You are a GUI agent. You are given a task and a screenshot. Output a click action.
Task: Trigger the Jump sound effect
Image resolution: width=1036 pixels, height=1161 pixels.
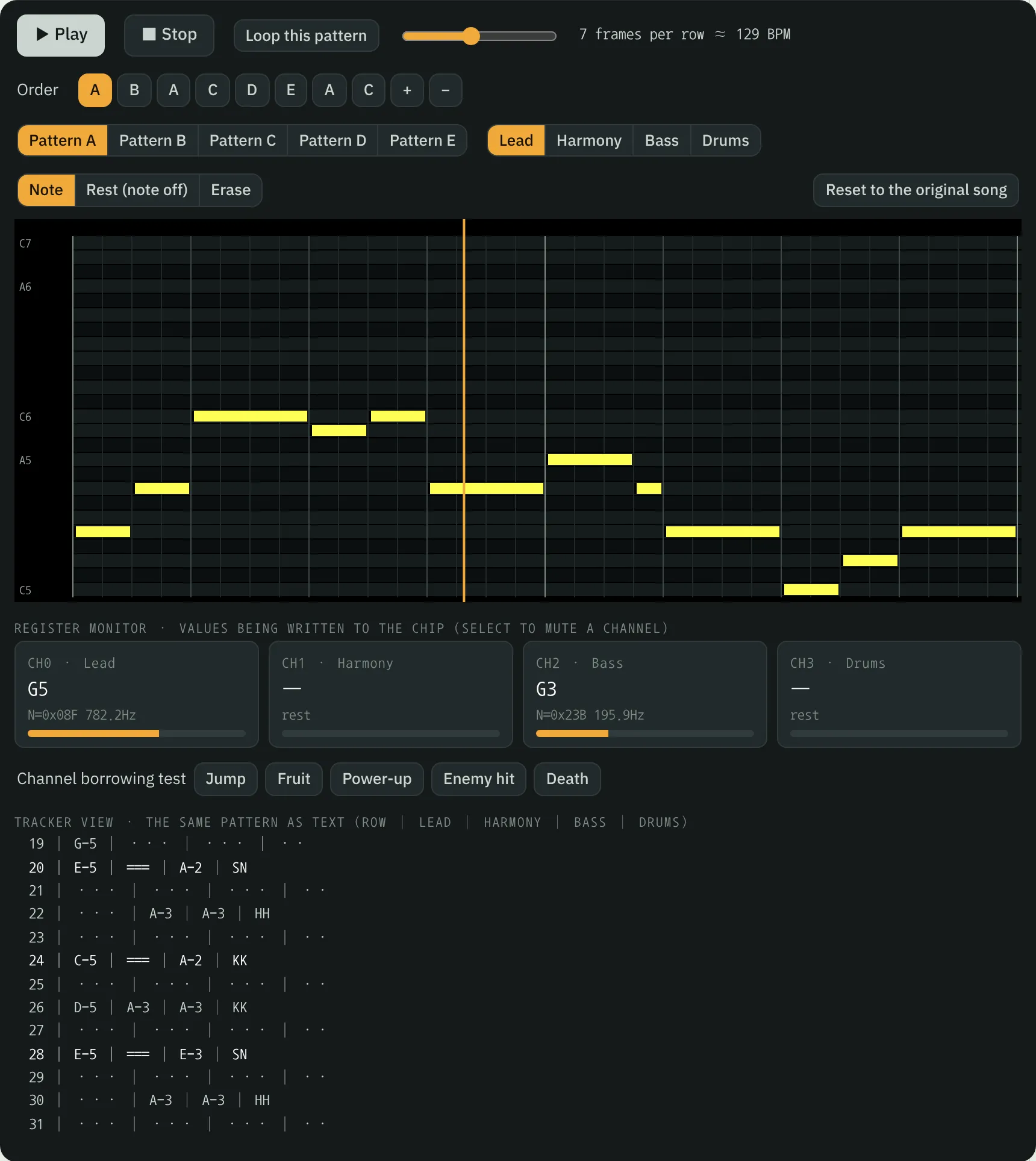point(226,779)
